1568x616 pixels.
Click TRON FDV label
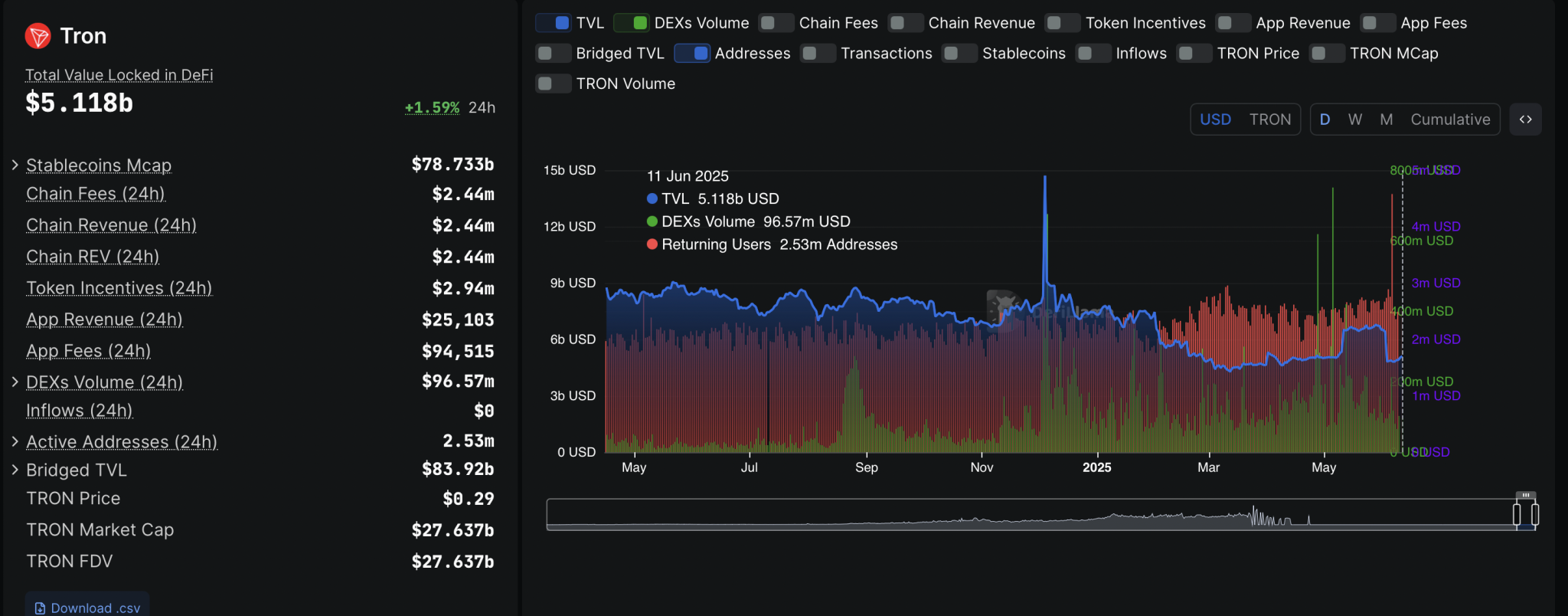(x=70, y=562)
